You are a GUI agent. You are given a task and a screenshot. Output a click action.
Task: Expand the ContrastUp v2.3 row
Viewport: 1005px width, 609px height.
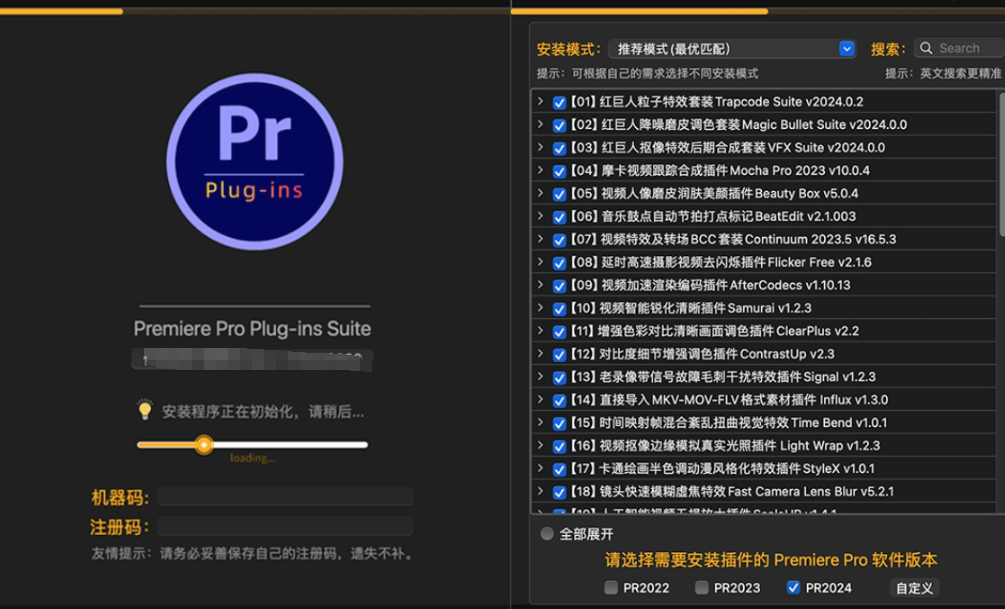[540, 353]
